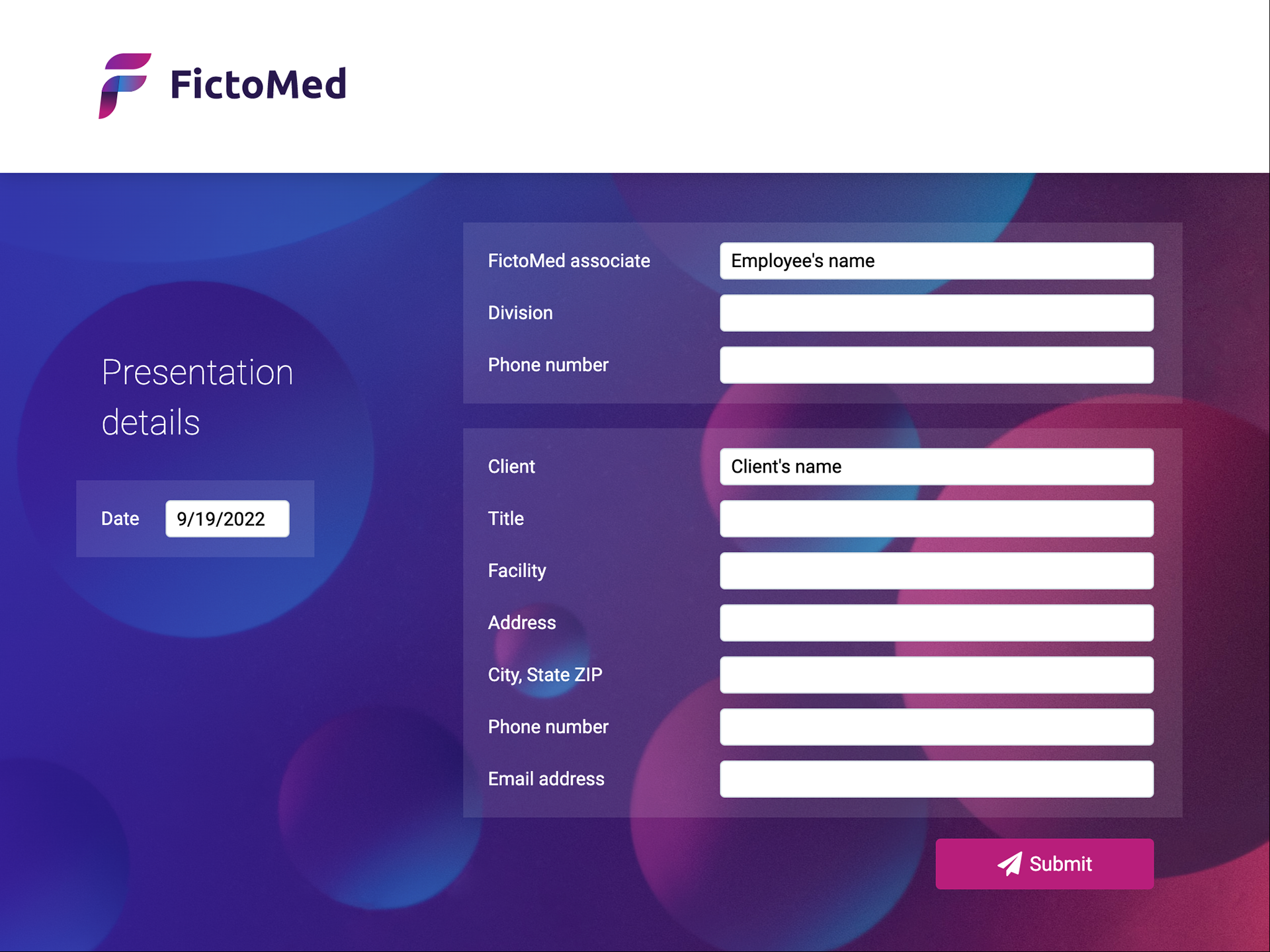The height and width of the screenshot is (952, 1270).
Task: Click the Email address label
Action: point(546,779)
